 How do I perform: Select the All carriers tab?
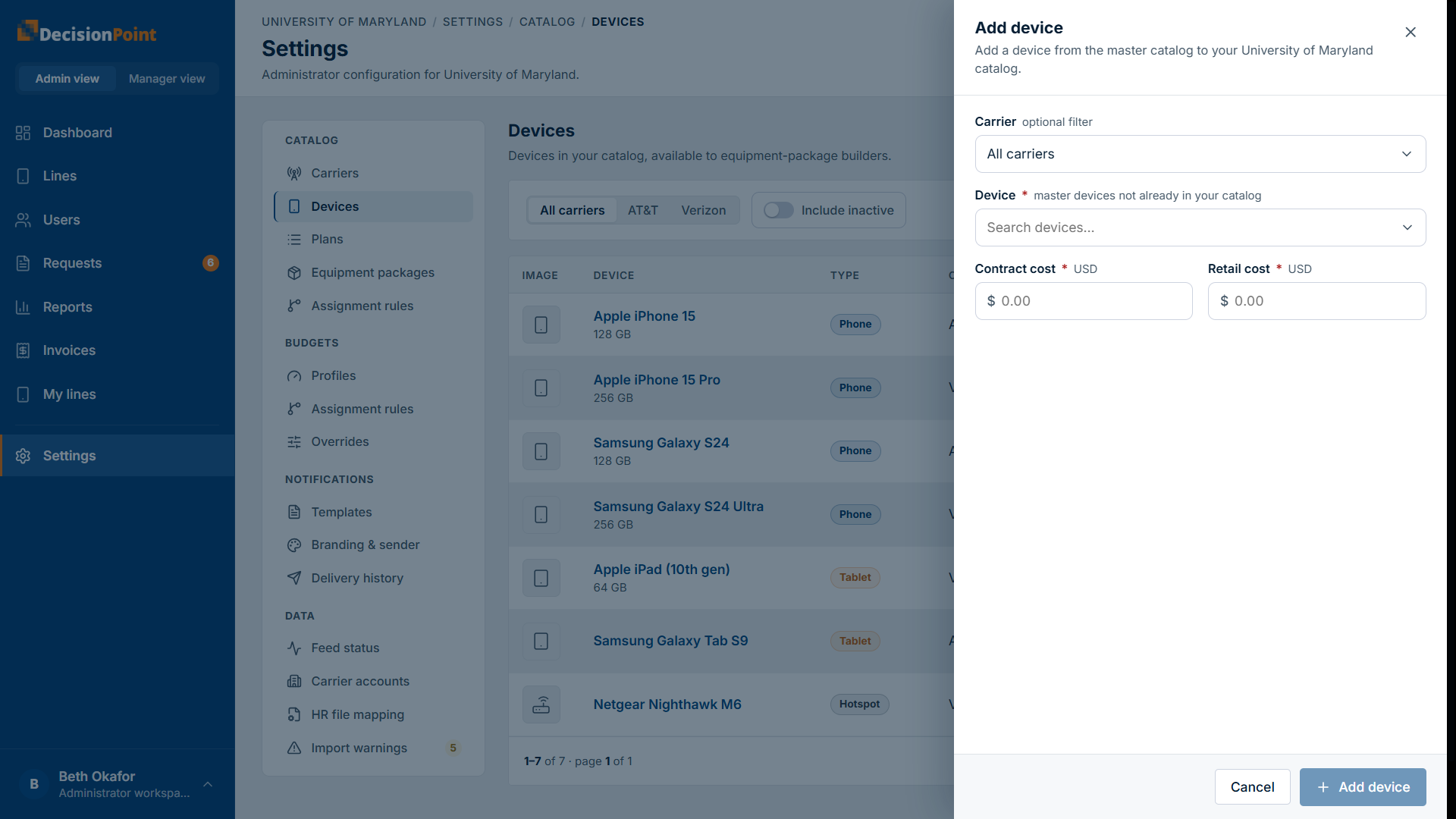point(572,210)
